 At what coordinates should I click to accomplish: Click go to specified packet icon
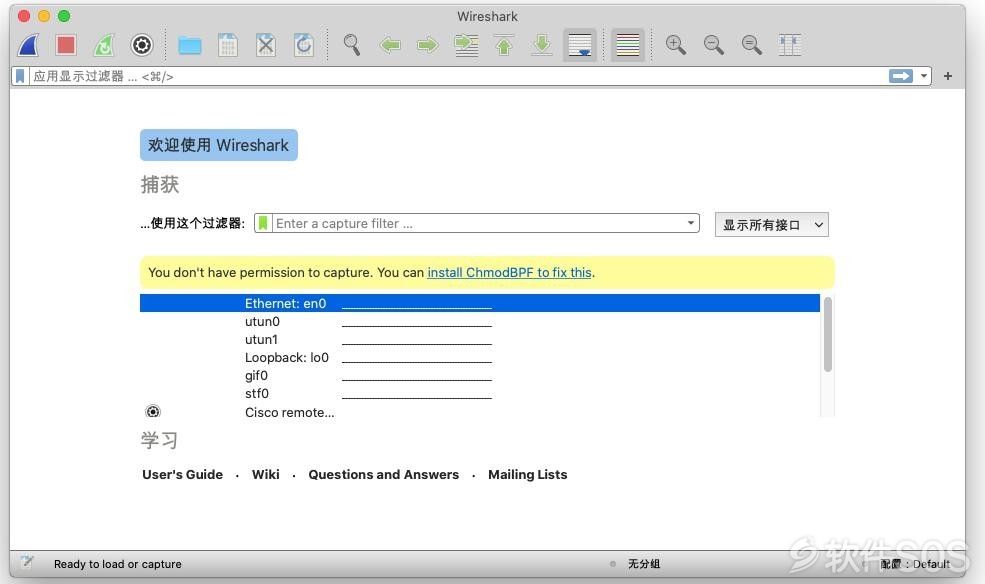pos(466,45)
